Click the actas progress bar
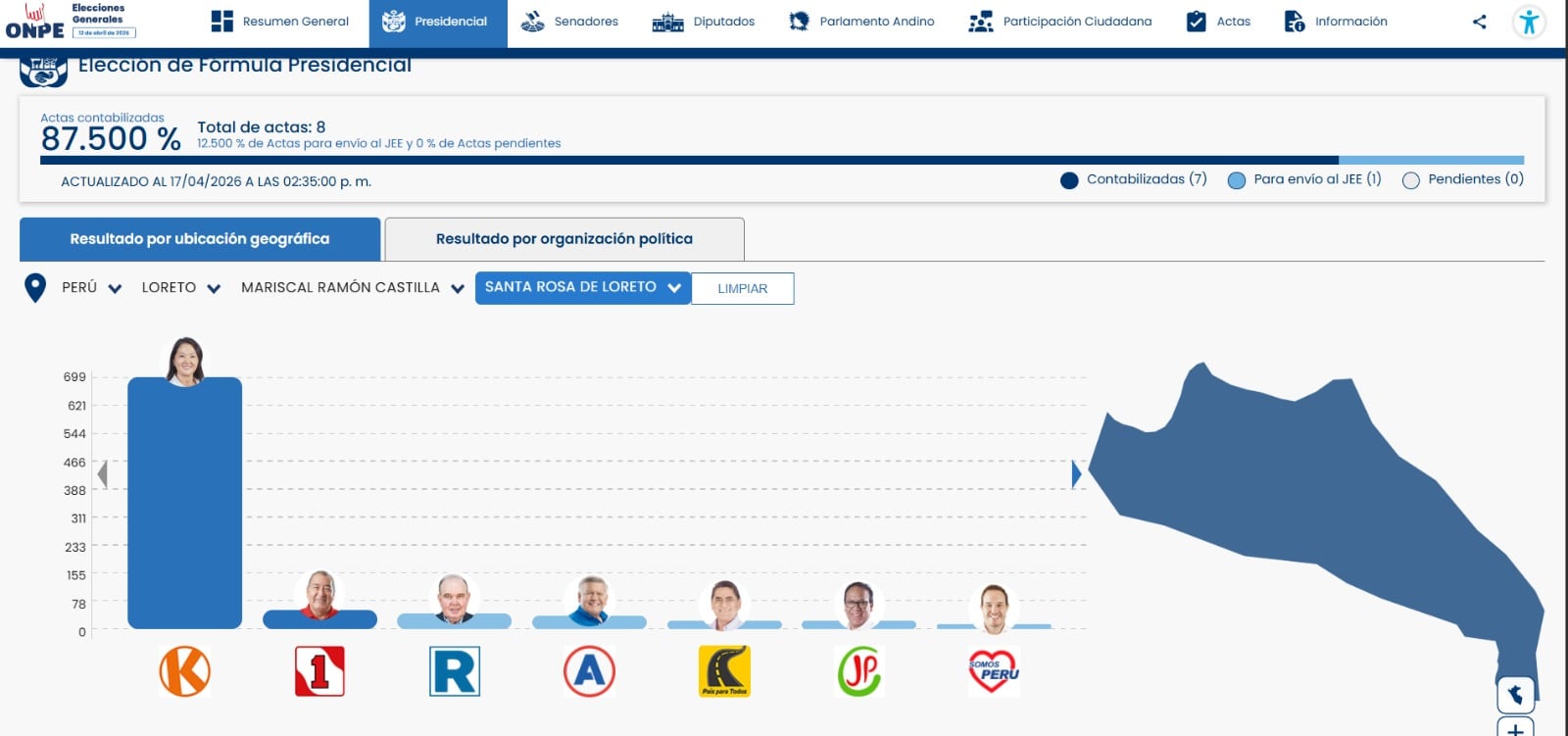The image size is (1568, 736). click(x=781, y=160)
